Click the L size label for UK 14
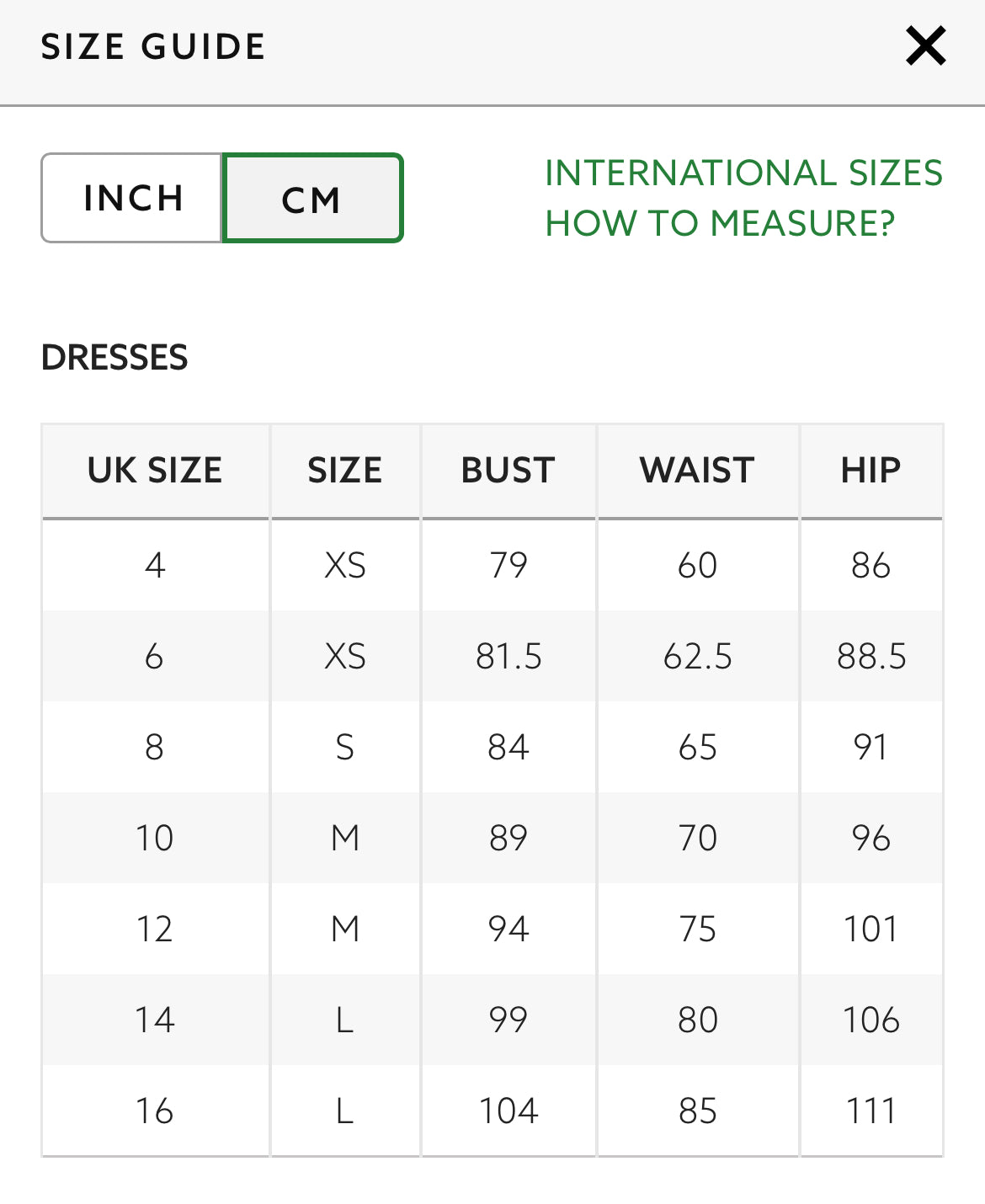The width and height of the screenshot is (985, 1204). click(x=344, y=1020)
